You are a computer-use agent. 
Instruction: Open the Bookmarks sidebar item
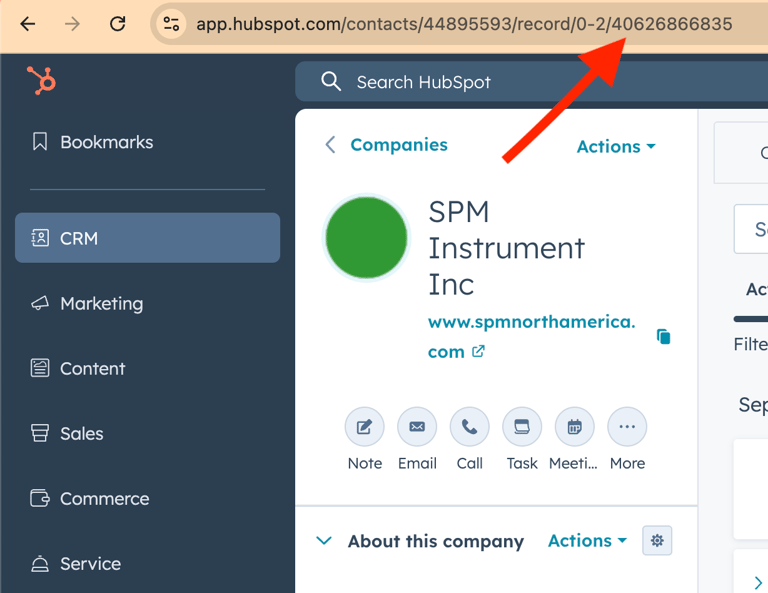coord(106,142)
